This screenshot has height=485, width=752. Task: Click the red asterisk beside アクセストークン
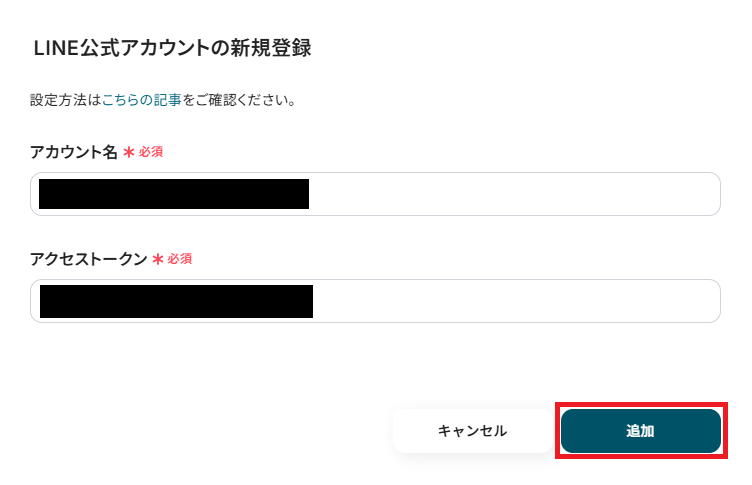point(158,259)
